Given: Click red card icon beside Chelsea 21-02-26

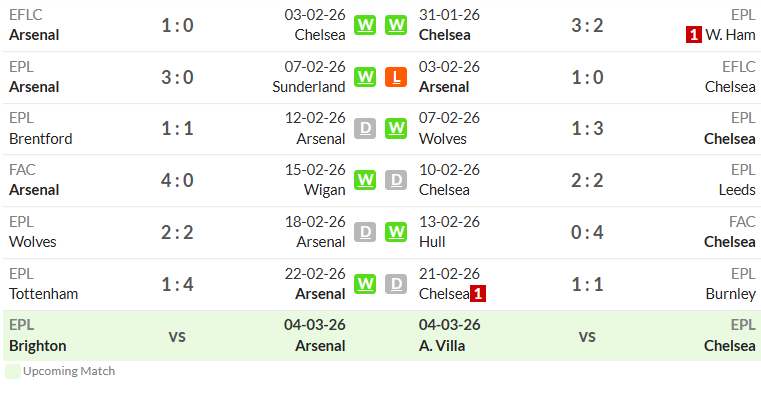Looking at the screenshot, I should click(478, 294).
